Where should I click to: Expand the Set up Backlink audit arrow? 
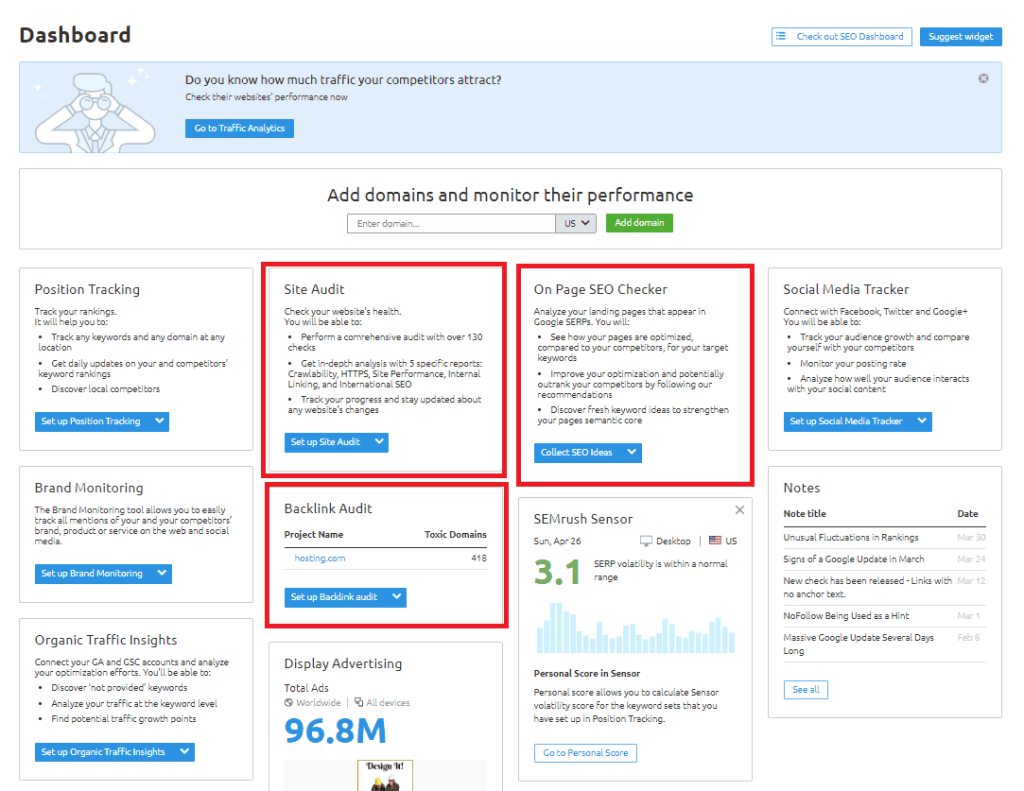click(x=396, y=597)
